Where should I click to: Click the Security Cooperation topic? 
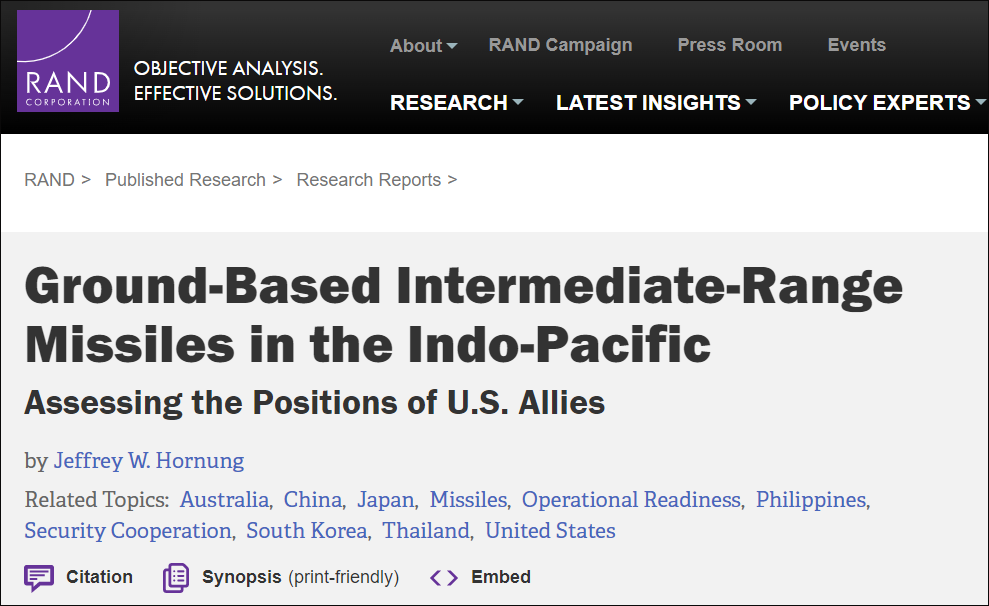click(128, 531)
